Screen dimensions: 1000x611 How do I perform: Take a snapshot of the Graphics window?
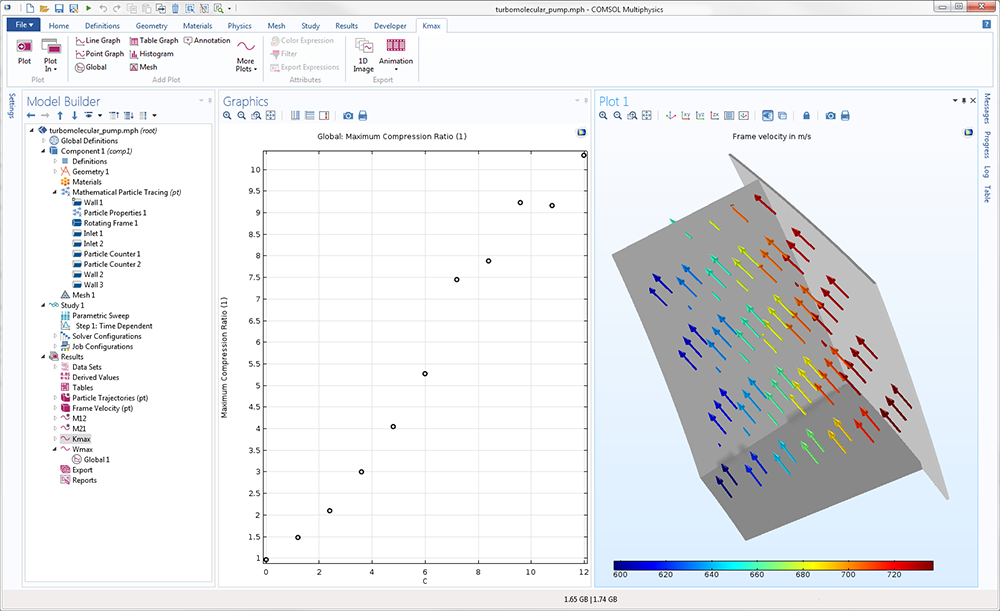coord(348,116)
